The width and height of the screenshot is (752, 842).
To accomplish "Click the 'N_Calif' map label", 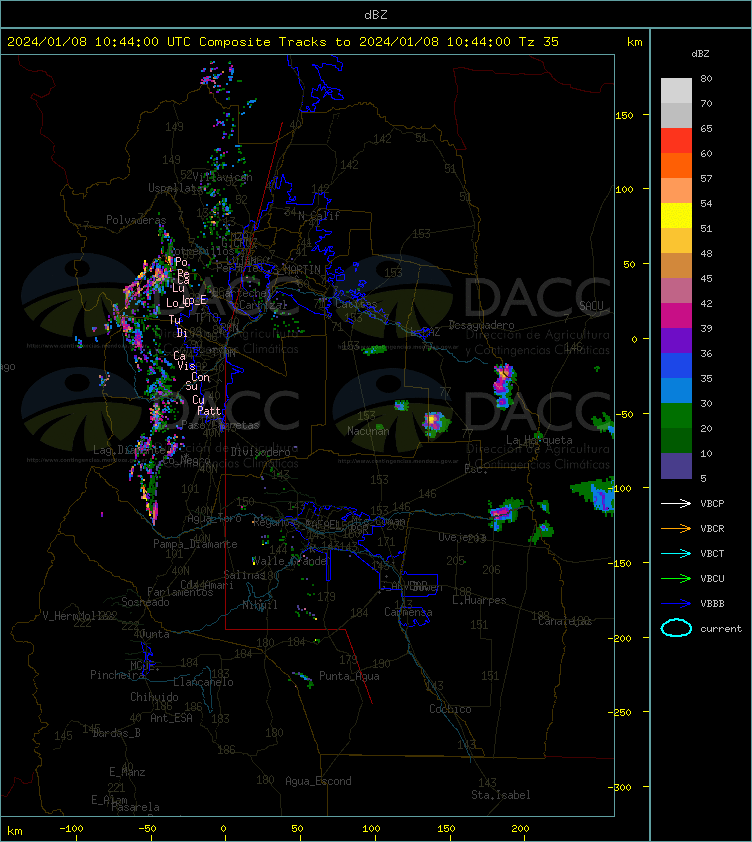I will 319,216.
